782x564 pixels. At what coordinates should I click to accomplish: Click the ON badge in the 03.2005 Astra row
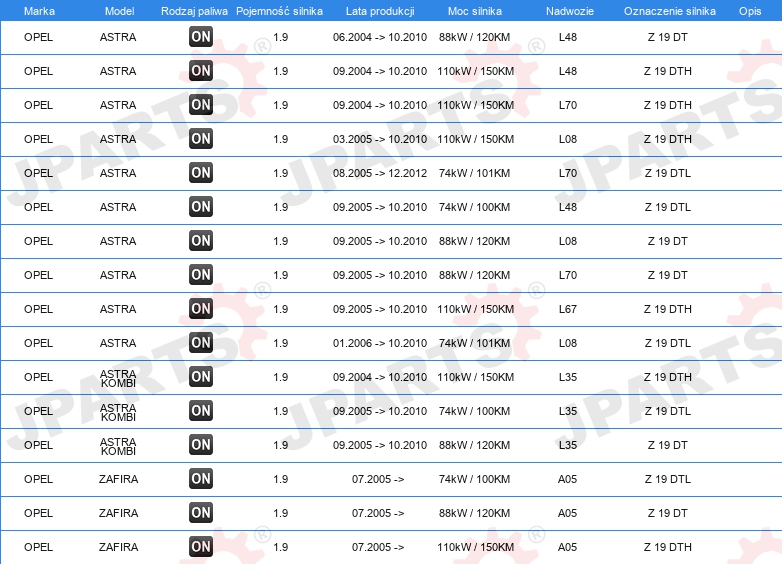tap(201, 139)
